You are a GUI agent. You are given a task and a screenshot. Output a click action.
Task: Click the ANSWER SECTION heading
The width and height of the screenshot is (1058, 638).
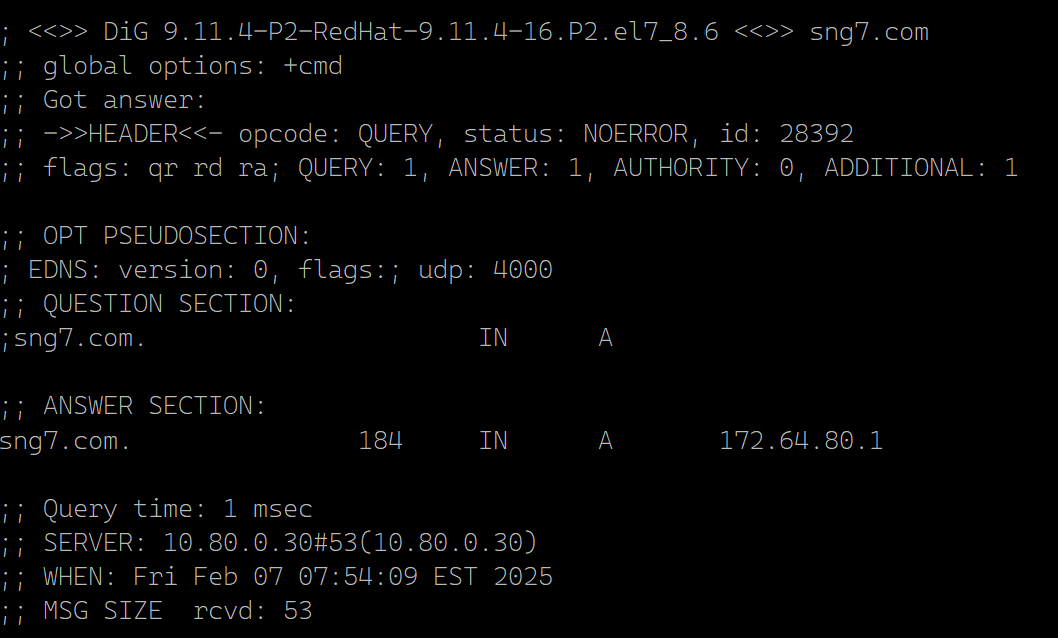155,406
